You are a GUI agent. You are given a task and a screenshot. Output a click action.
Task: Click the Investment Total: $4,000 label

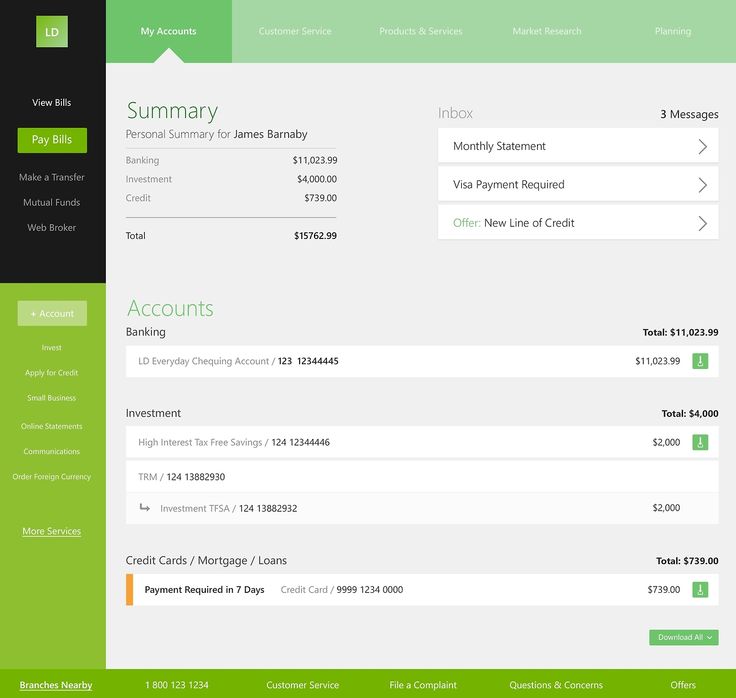pos(690,414)
